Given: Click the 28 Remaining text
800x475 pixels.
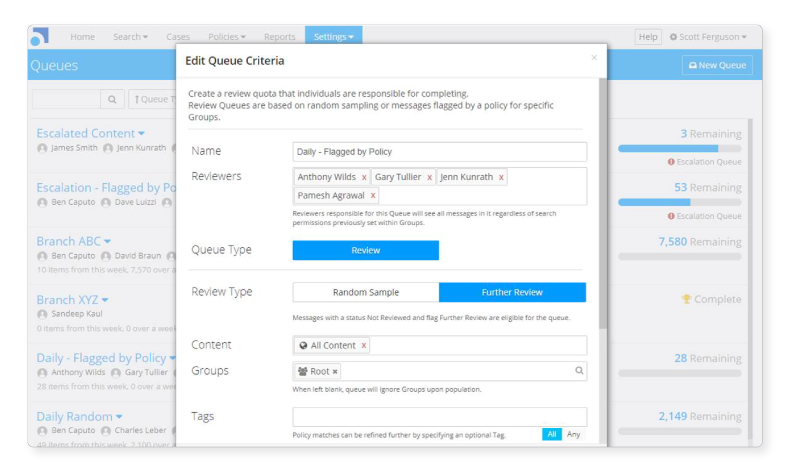Looking at the screenshot, I should point(708,359).
